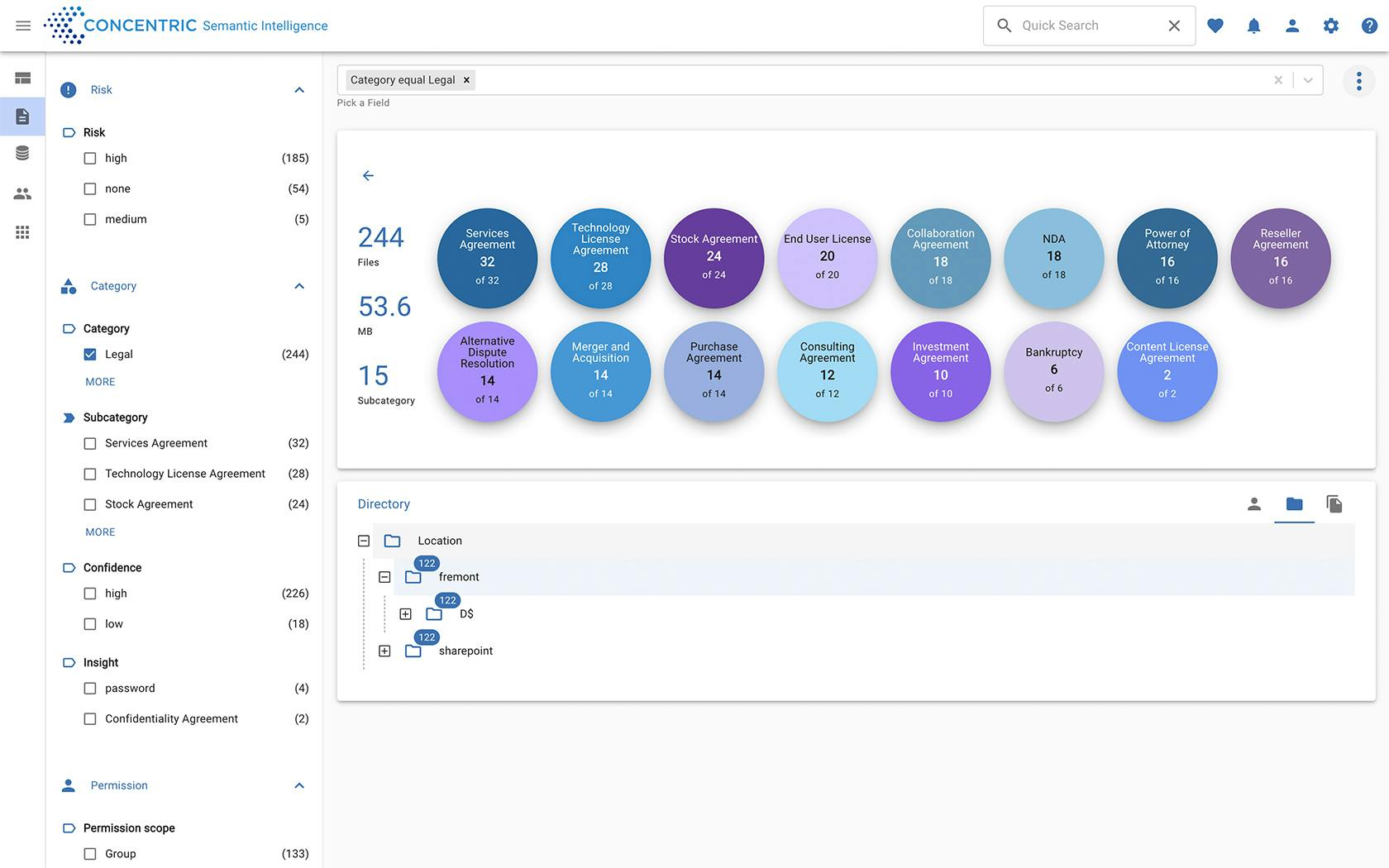Check the high risk checkbox

click(90, 159)
